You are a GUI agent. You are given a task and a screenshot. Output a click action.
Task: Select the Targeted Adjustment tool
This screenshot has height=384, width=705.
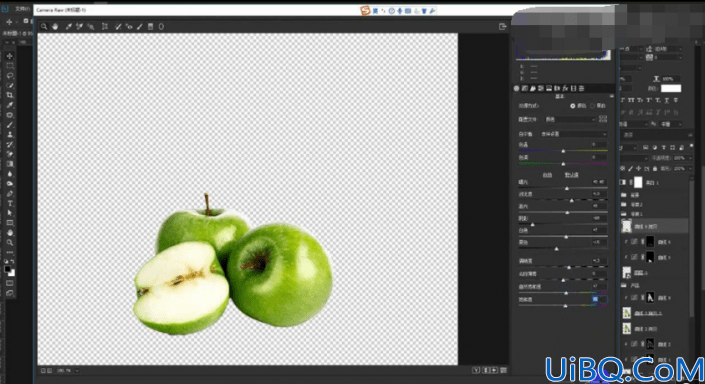(x=91, y=27)
